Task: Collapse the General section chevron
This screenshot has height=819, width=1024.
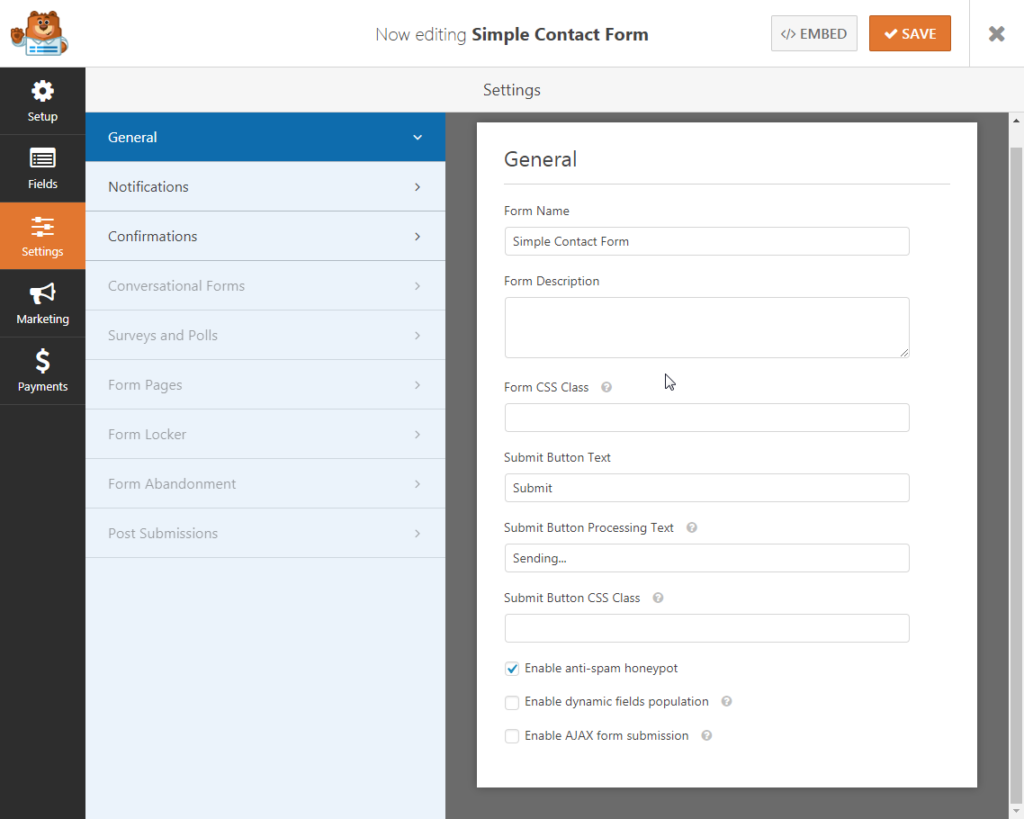Action: point(417,138)
